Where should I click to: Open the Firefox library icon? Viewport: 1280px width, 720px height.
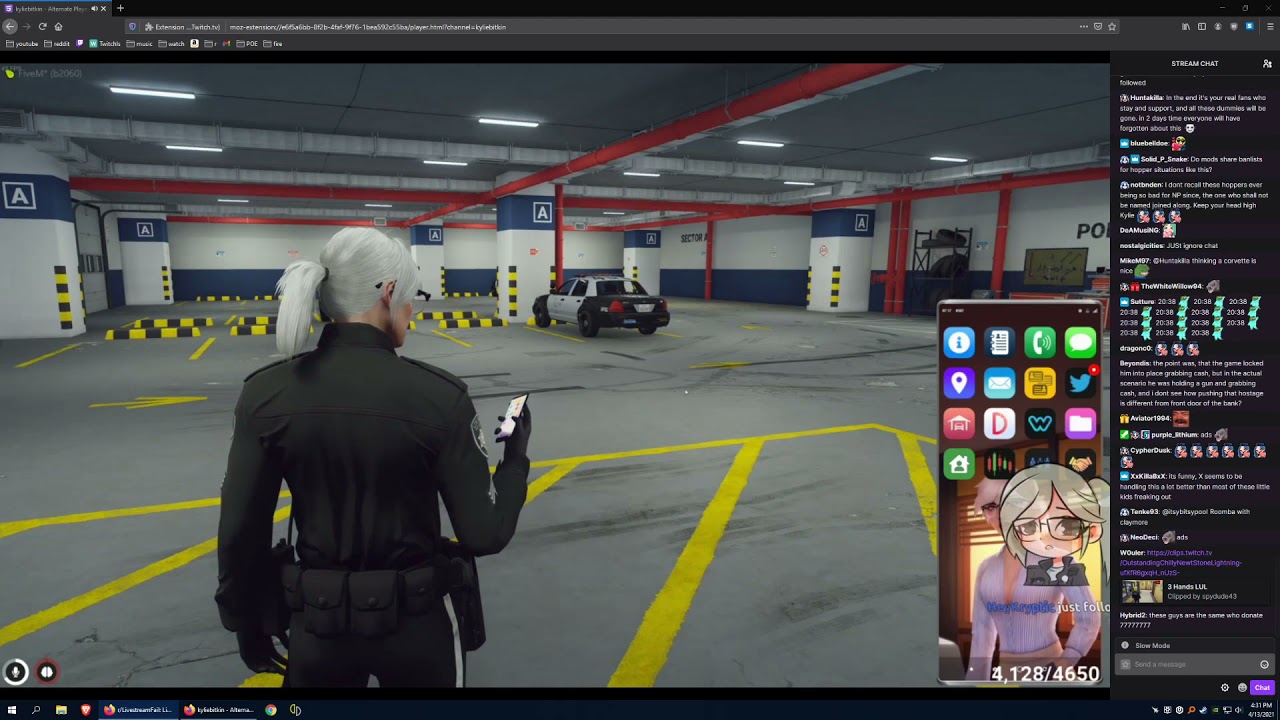1186,27
